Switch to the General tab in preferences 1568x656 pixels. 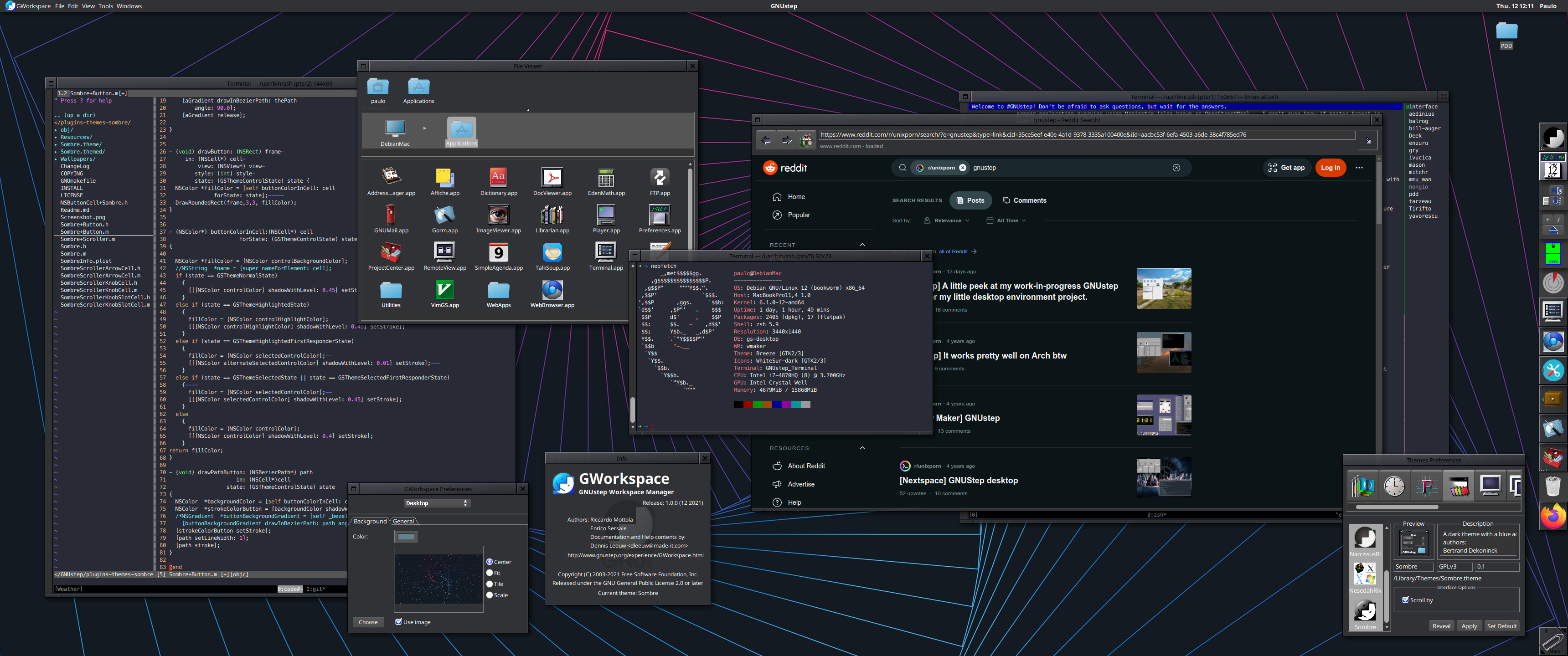pos(403,521)
